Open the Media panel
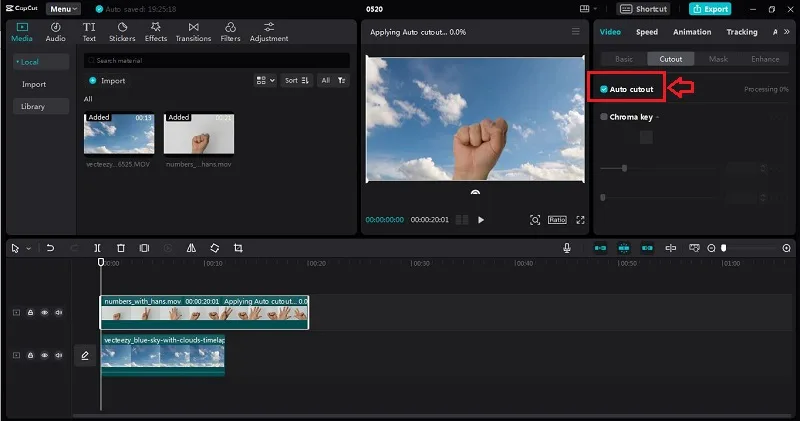 click(21, 32)
